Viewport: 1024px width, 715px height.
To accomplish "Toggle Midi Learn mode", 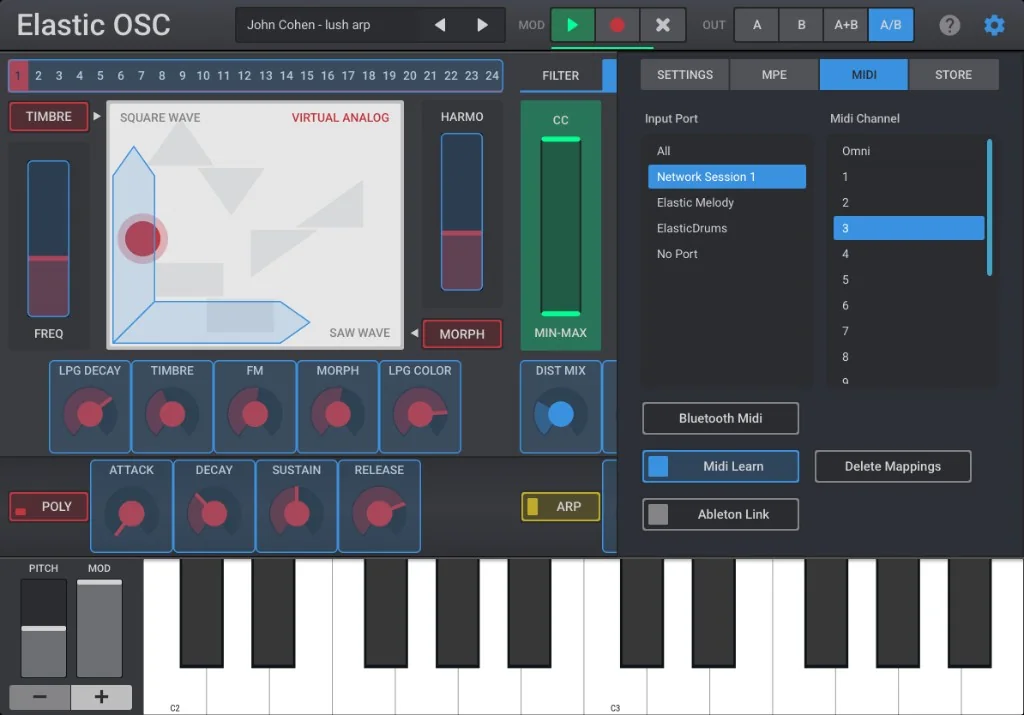I will pos(720,466).
